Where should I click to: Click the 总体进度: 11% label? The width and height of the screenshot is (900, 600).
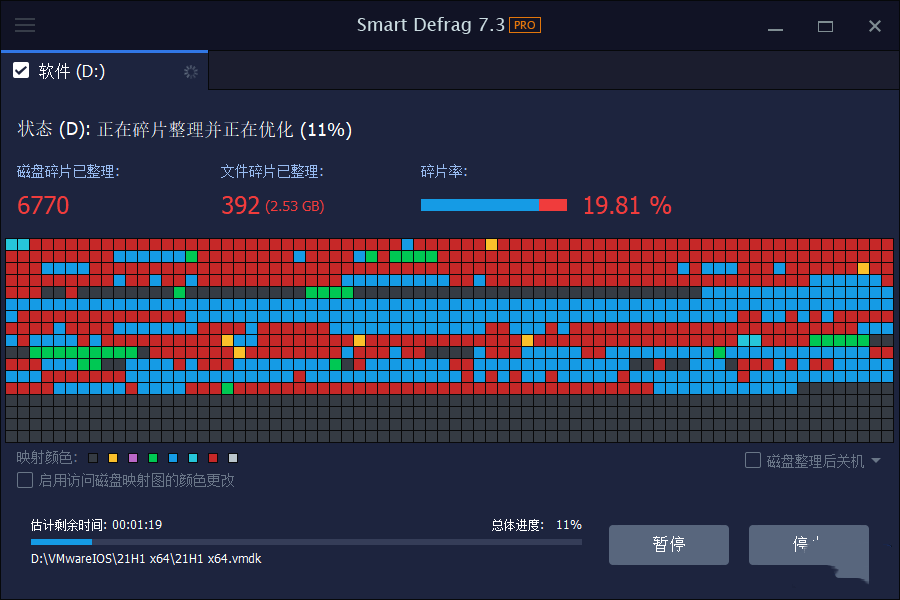tap(537, 525)
